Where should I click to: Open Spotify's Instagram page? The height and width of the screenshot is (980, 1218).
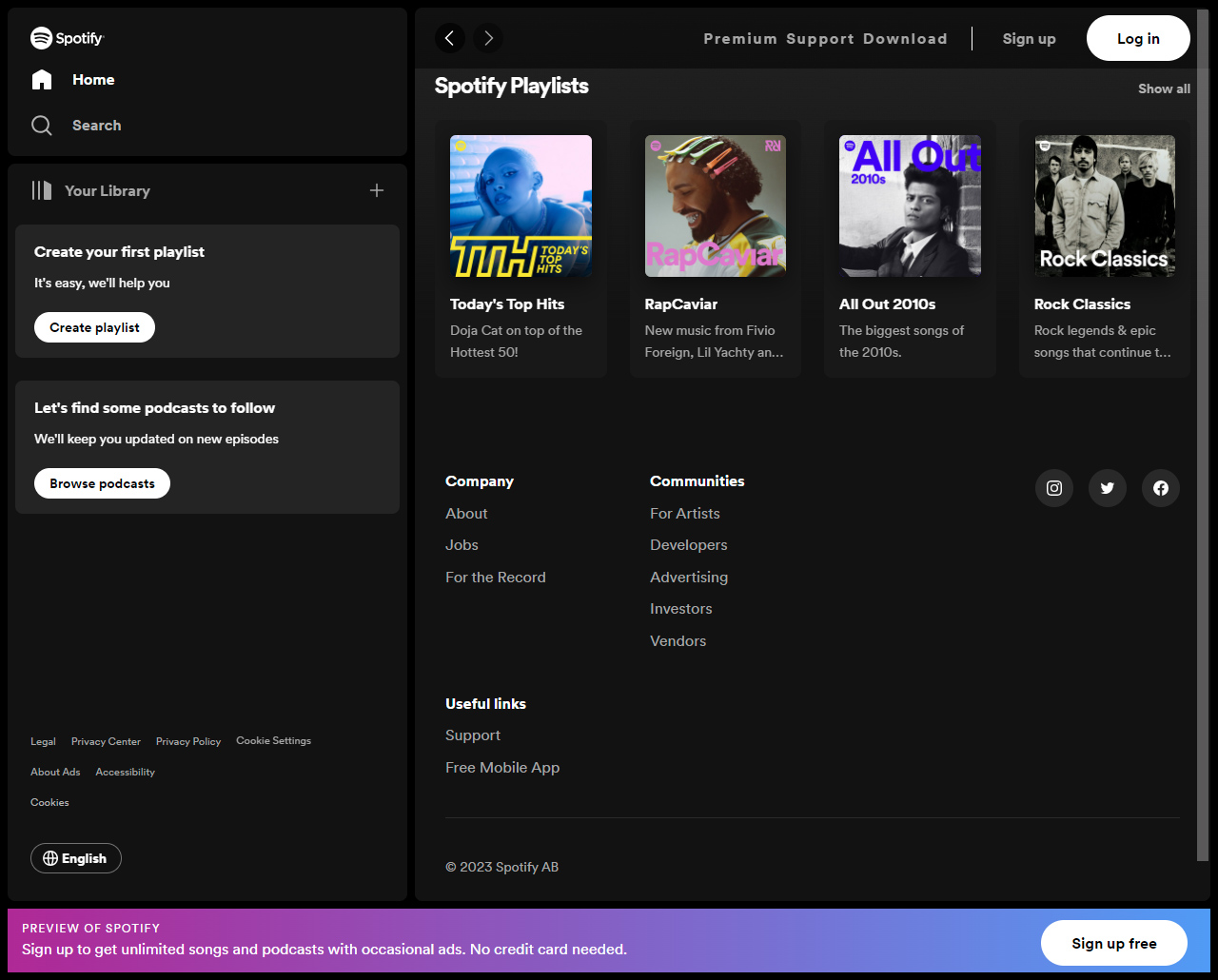point(1054,488)
